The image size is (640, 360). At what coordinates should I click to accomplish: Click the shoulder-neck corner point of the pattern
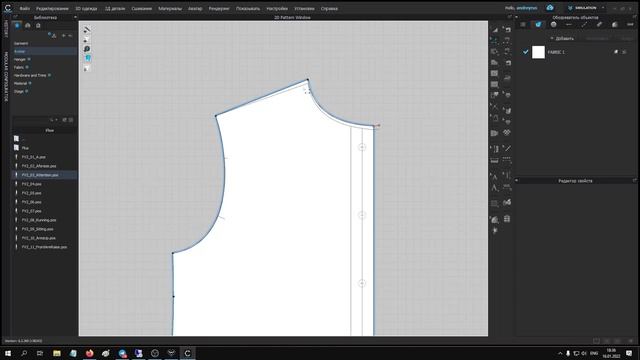point(308,79)
